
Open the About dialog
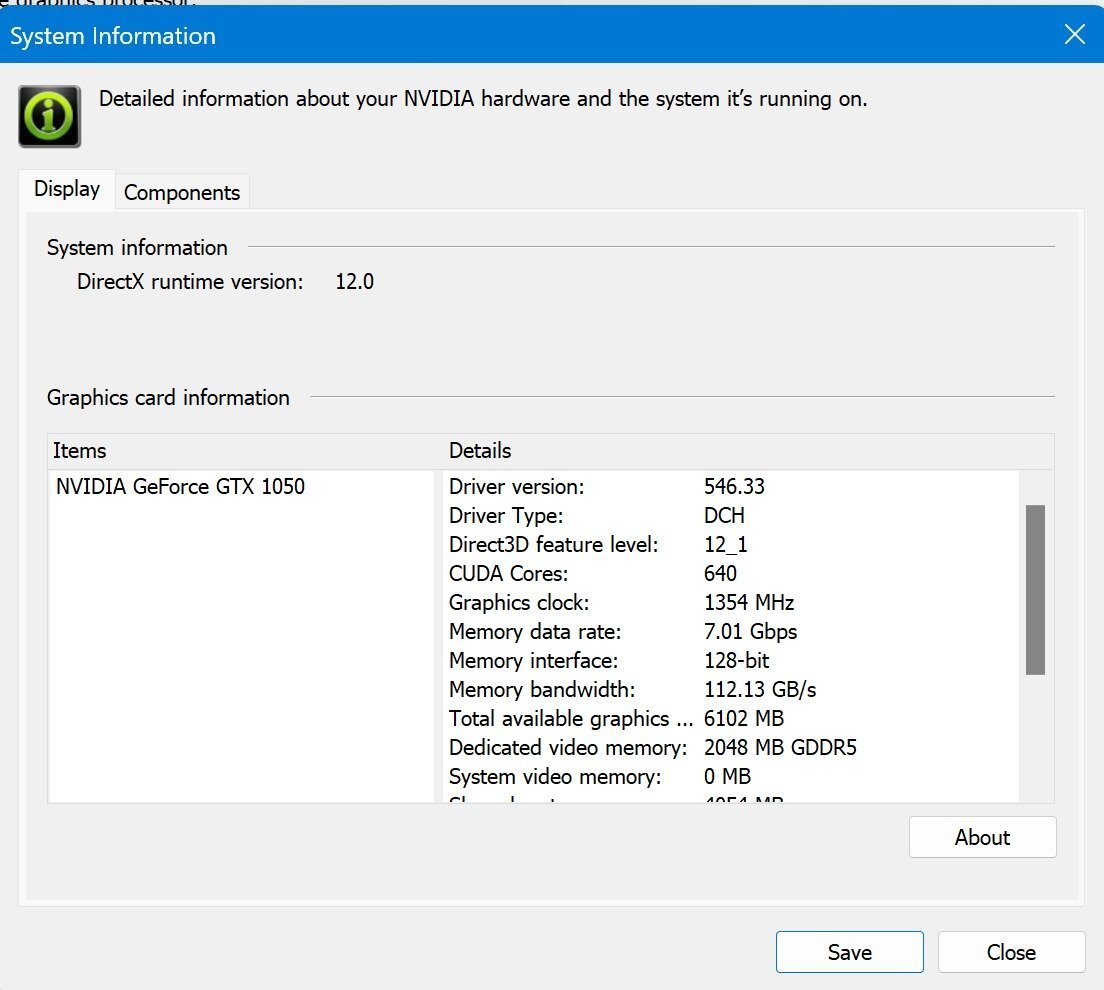click(x=982, y=837)
